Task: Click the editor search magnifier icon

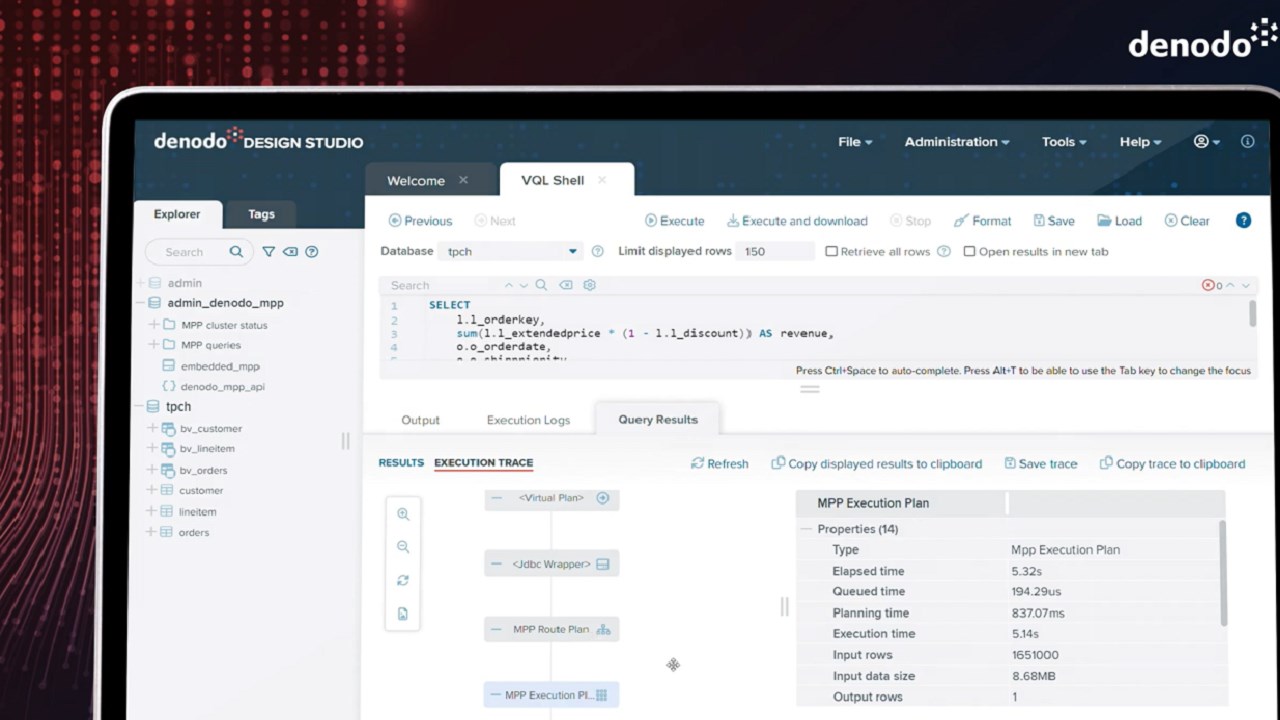Action: [x=541, y=285]
